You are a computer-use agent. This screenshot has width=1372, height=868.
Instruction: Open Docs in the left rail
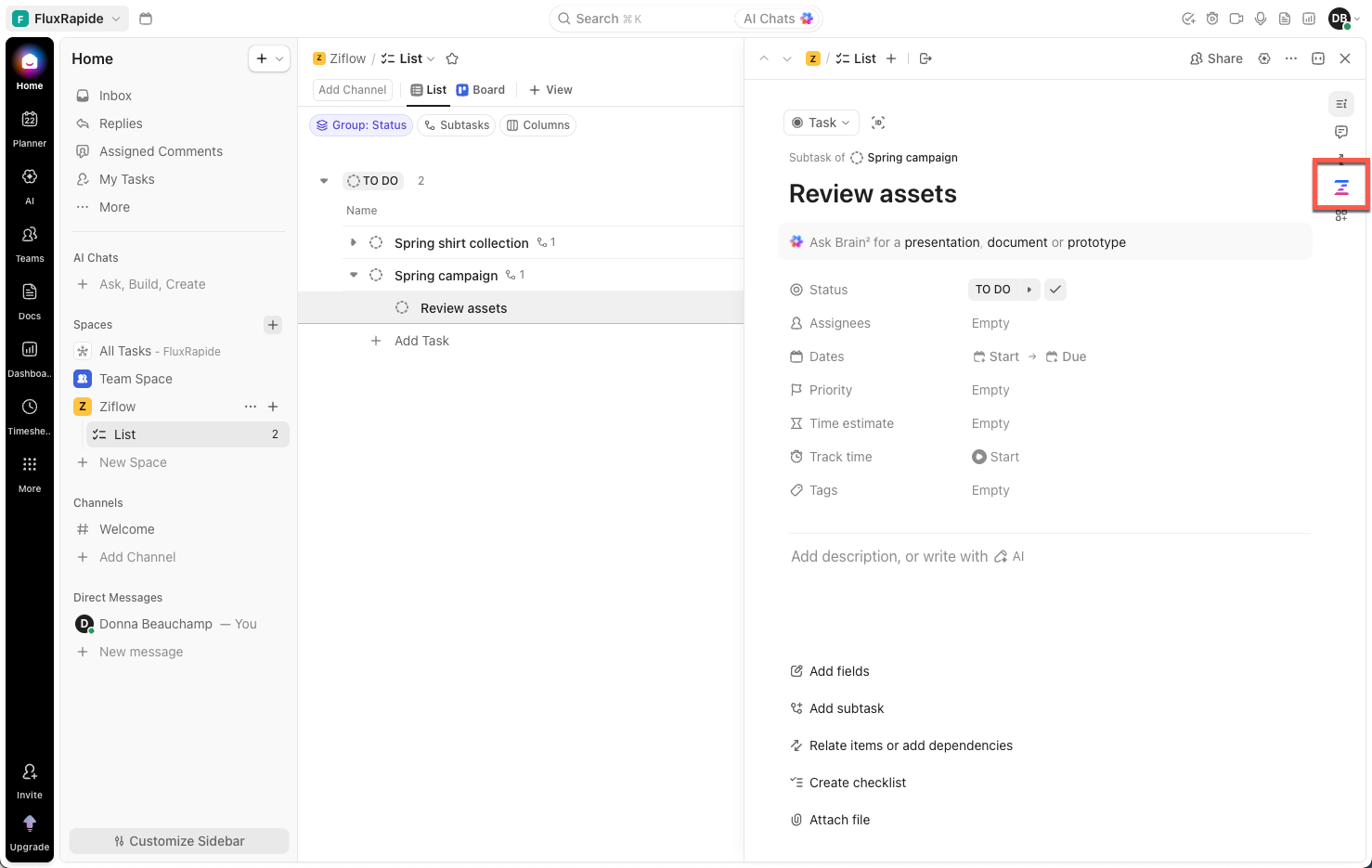point(30,301)
